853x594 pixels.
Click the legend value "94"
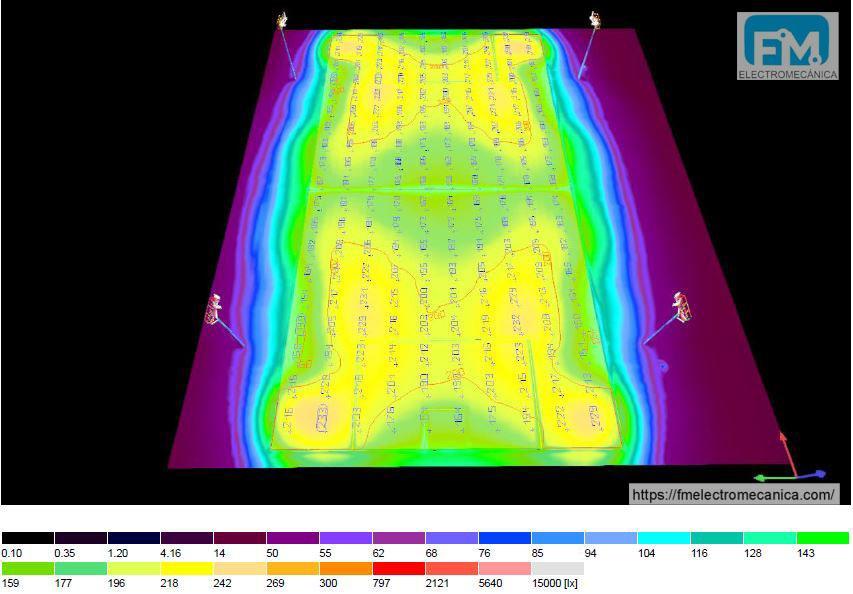tap(591, 553)
